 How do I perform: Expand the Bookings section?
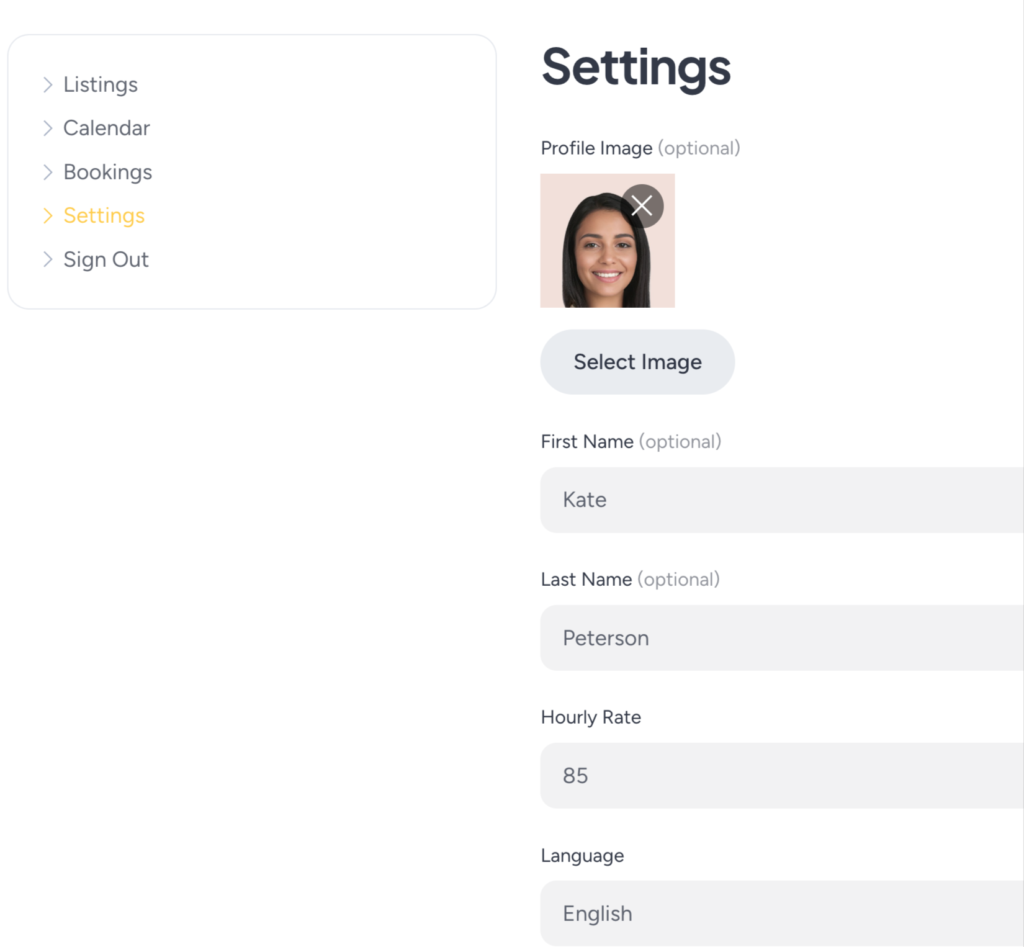(107, 172)
